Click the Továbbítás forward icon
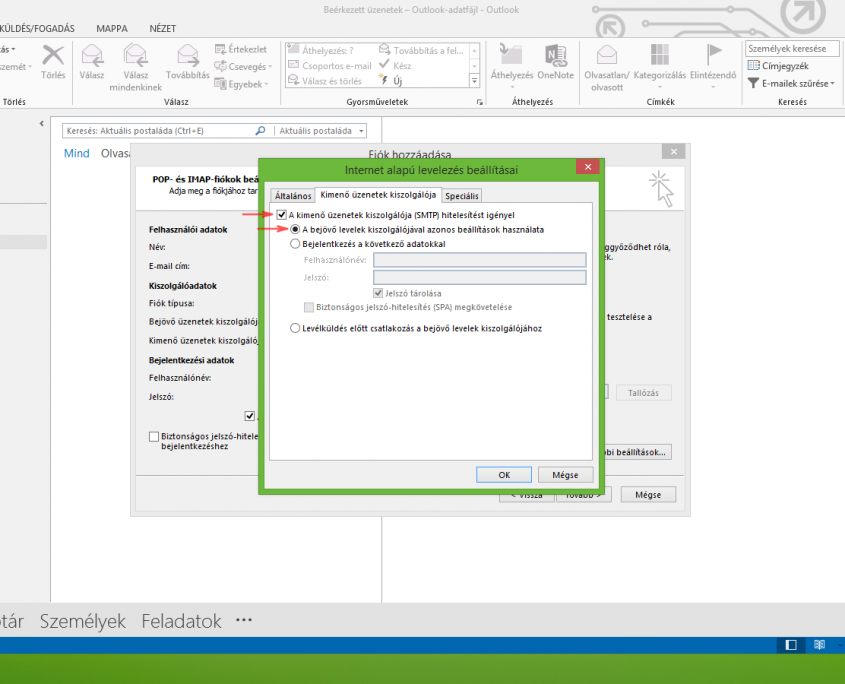The height and width of the screenshot is (684, 845). click(x=187, y=56)
